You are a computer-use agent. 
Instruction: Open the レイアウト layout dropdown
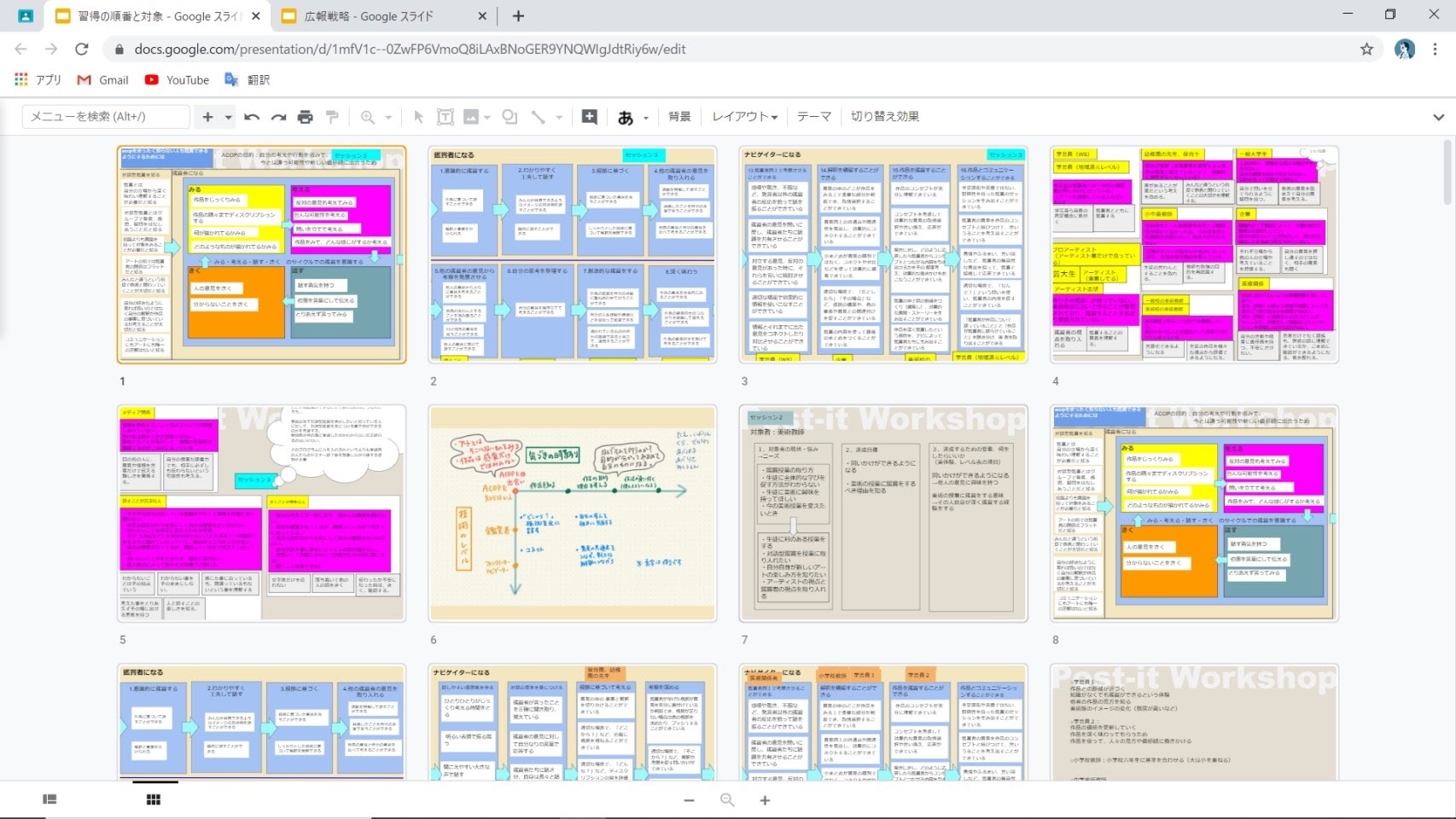(x=744, y=117)
